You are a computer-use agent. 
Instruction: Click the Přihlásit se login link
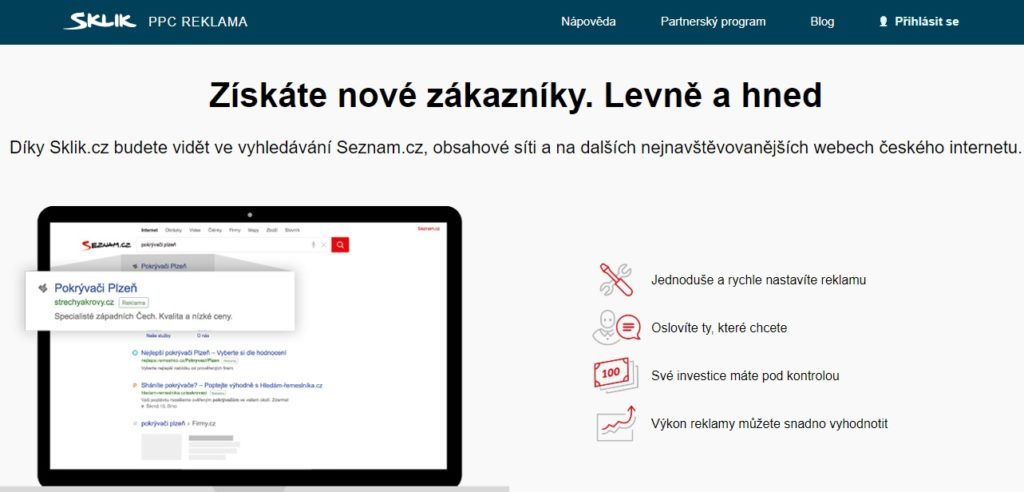point(926,21)
